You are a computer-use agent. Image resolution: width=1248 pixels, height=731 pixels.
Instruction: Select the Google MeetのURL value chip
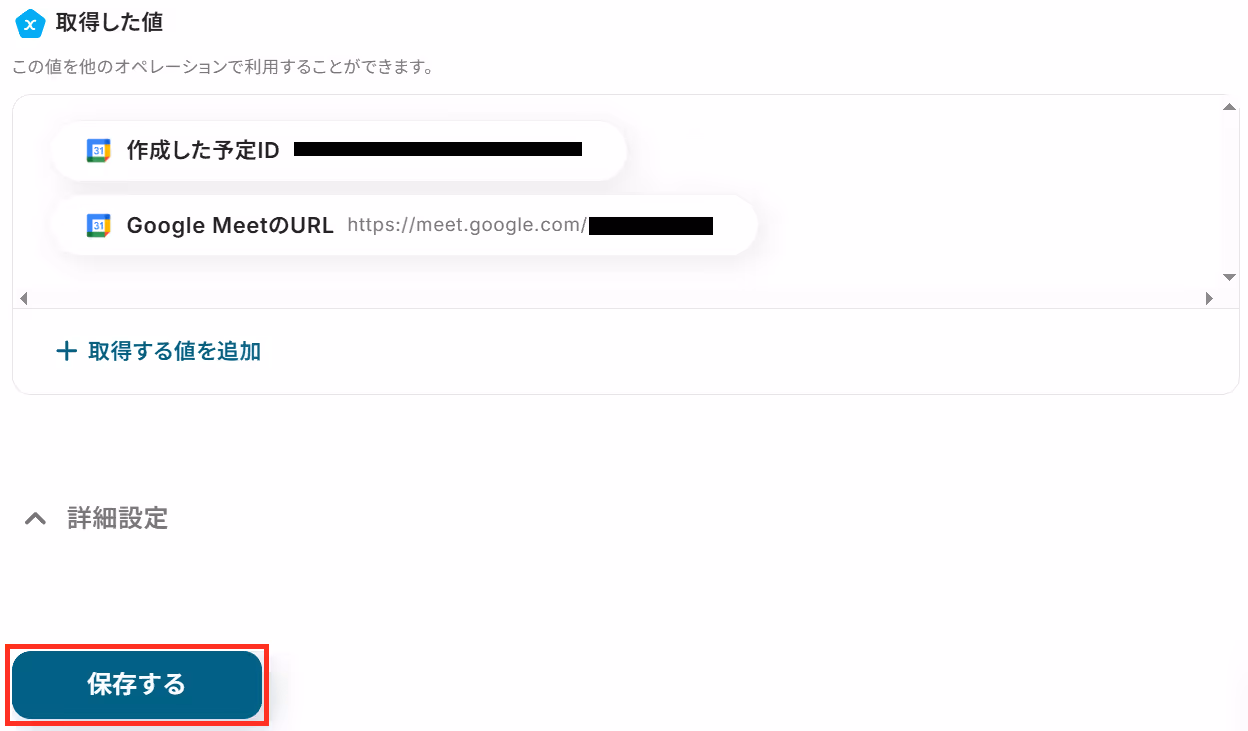point(404,226)
